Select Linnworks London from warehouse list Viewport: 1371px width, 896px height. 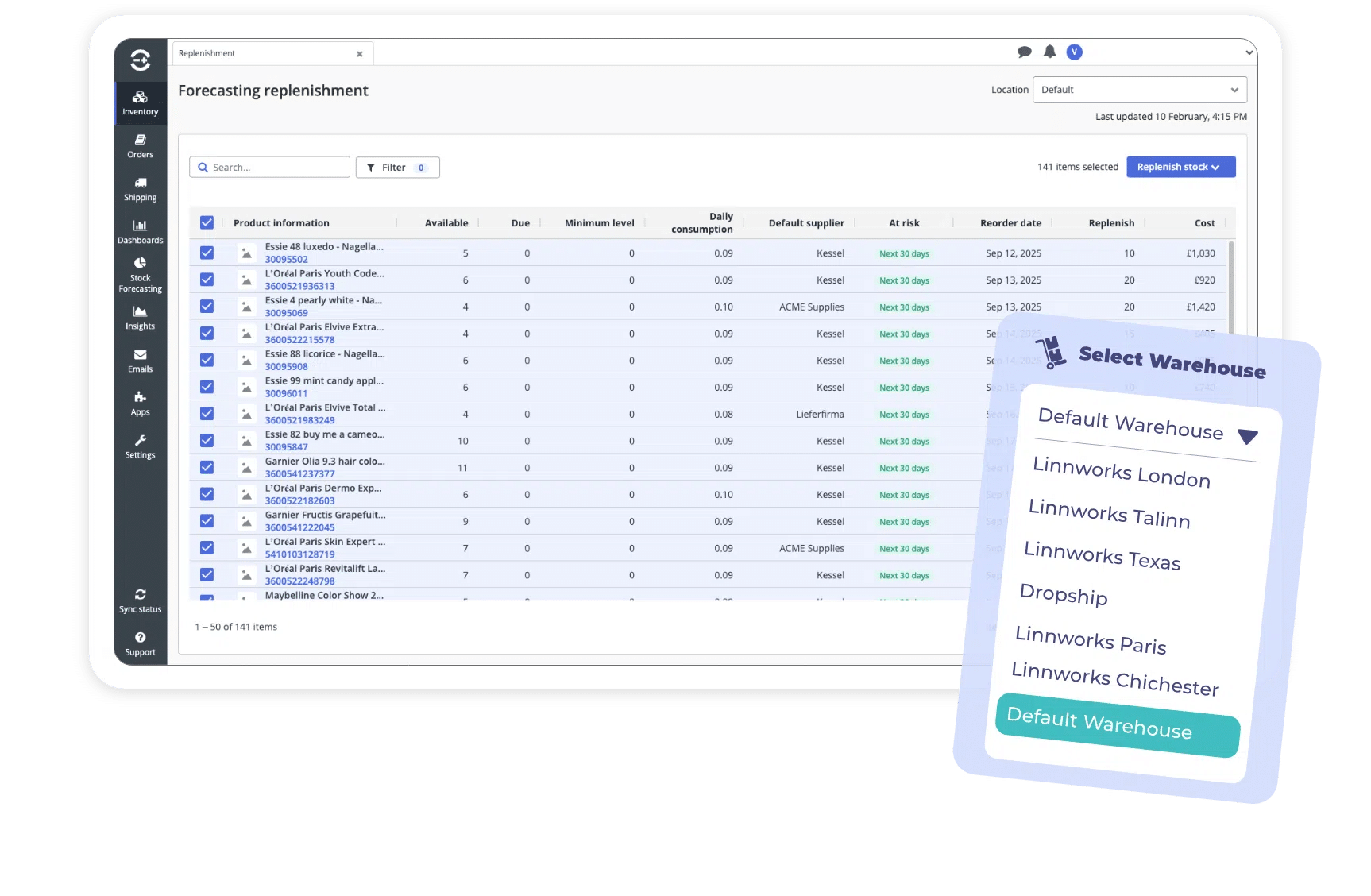(1121, 472)
